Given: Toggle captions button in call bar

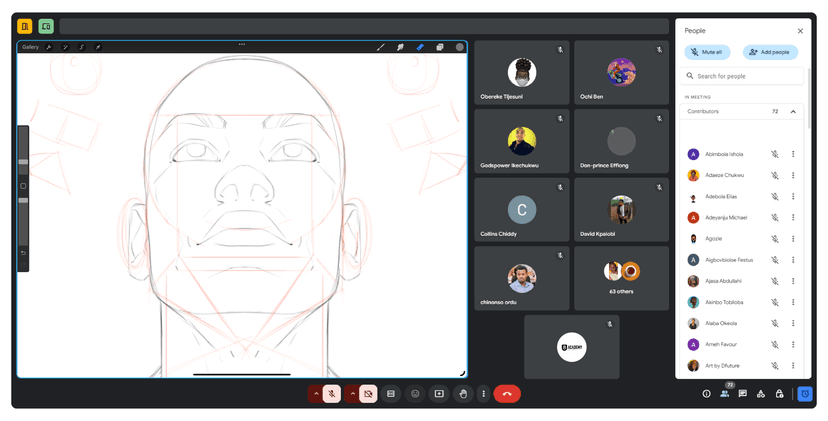Looking at the screenshot, I should pos(391,394).
